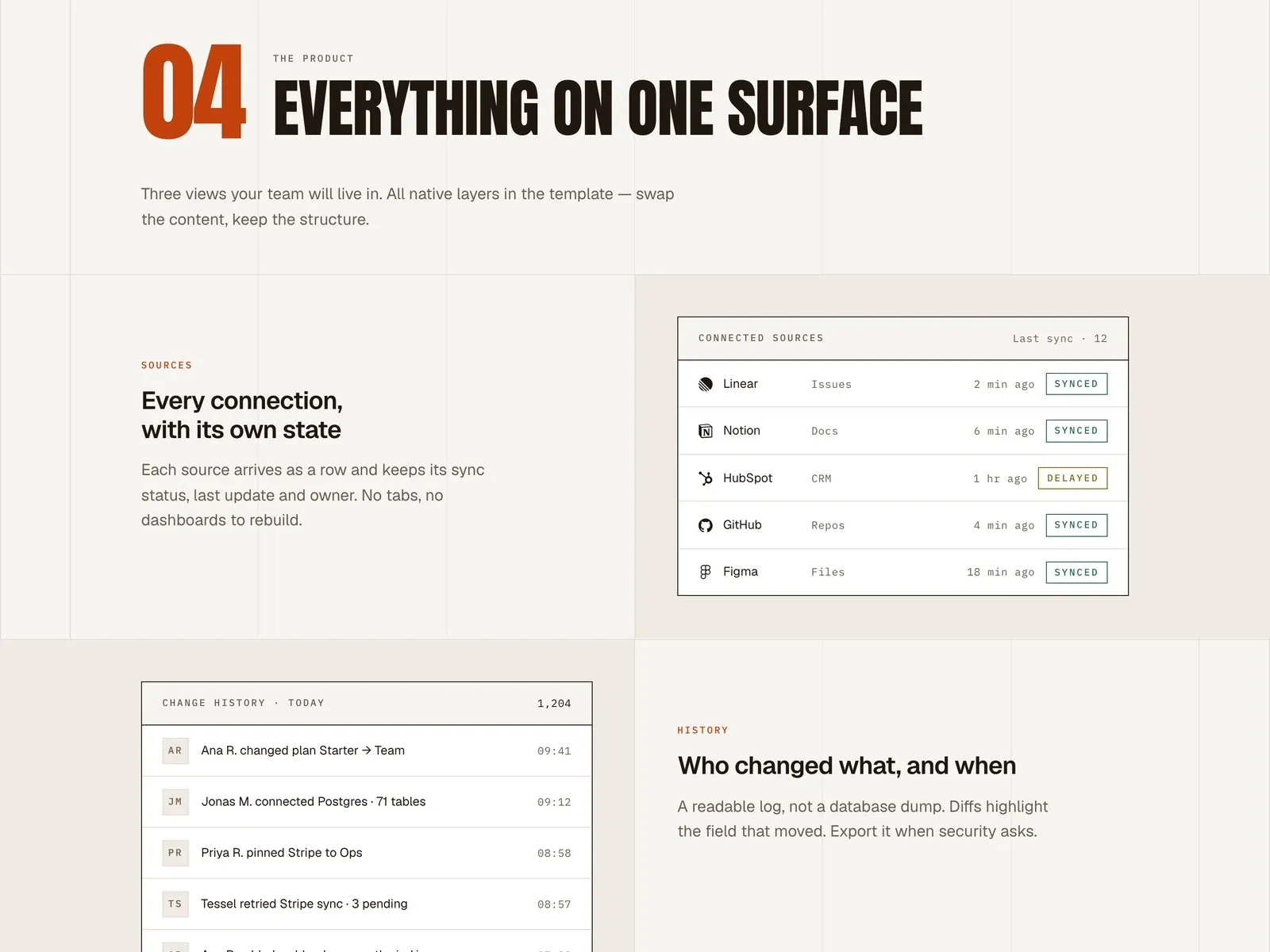Click the Notion logo icon
The width and height of the screenshot is (1270, 952).
(x=705, y=431)
